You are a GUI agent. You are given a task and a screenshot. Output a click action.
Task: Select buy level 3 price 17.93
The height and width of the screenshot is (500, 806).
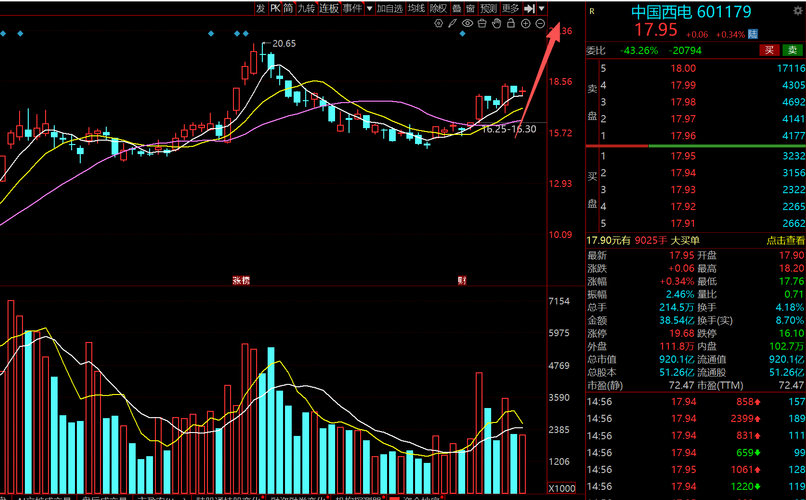[683, 190]
